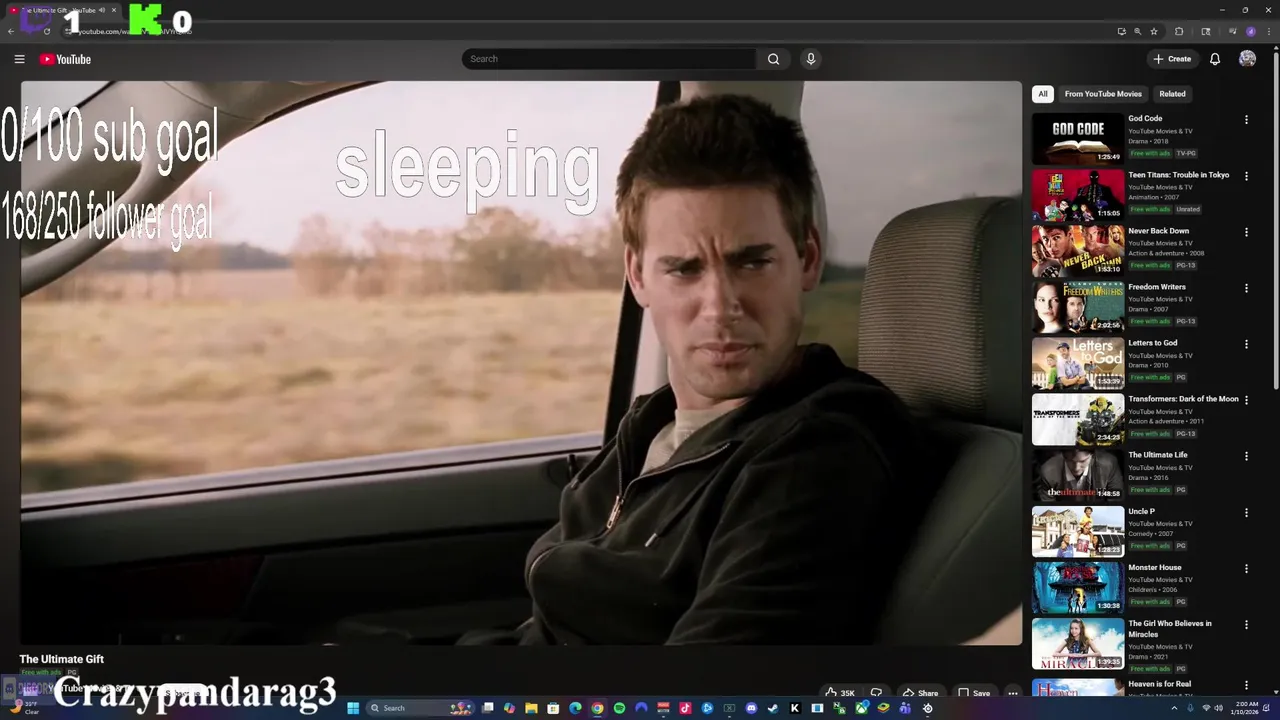Click the magnifier search button
Viewport: 1280px width, 720px height.
(x=773, y=59)
